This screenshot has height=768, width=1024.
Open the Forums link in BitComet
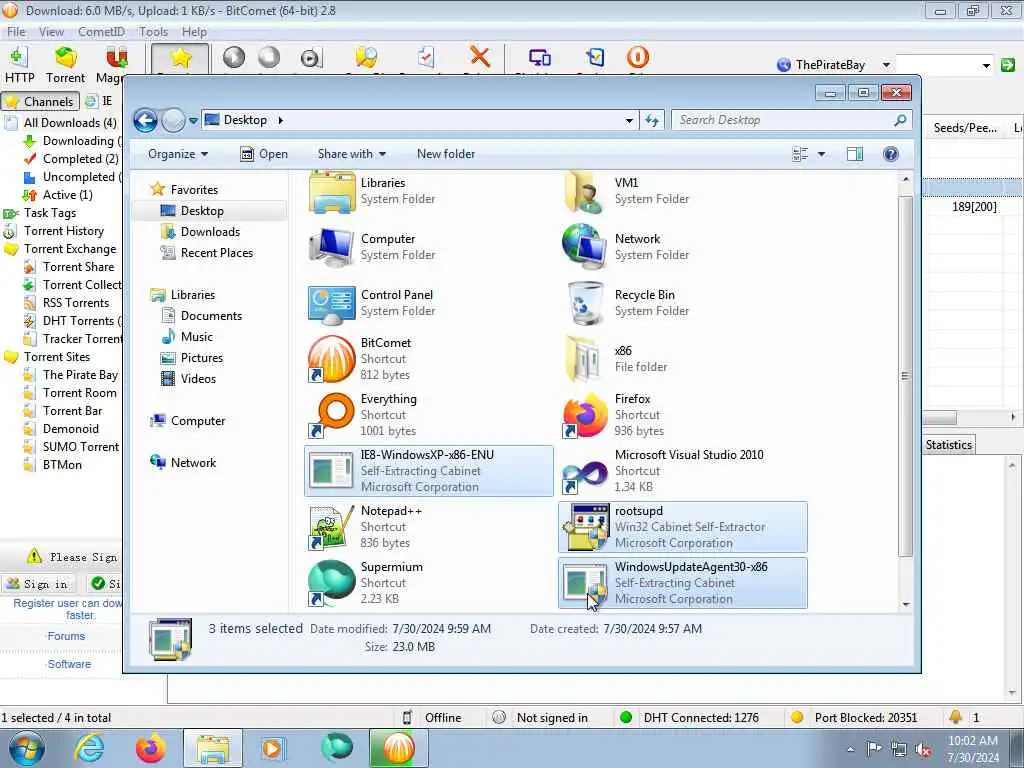coord(66,636)
